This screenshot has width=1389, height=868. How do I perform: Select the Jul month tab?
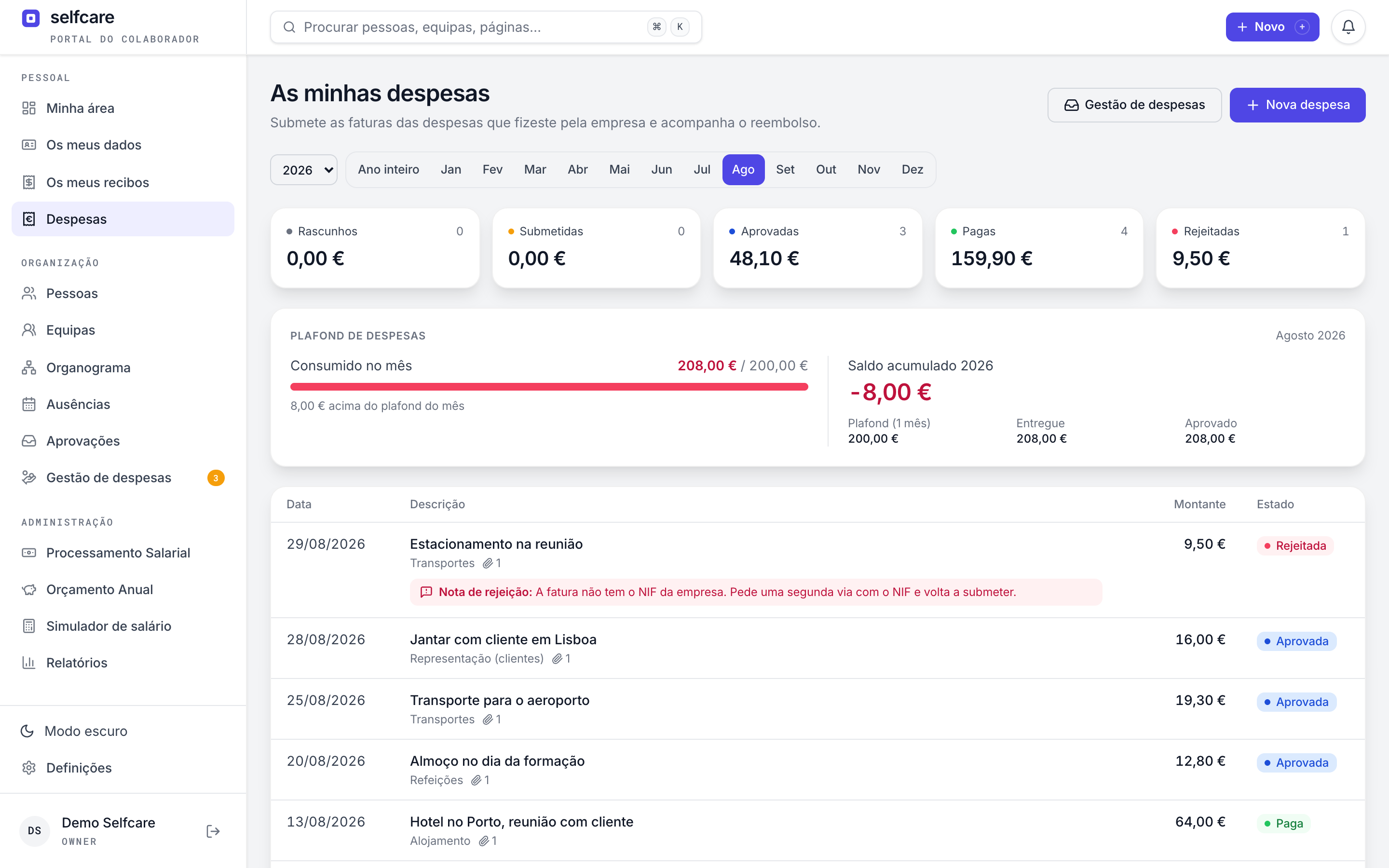coord(701,169)
